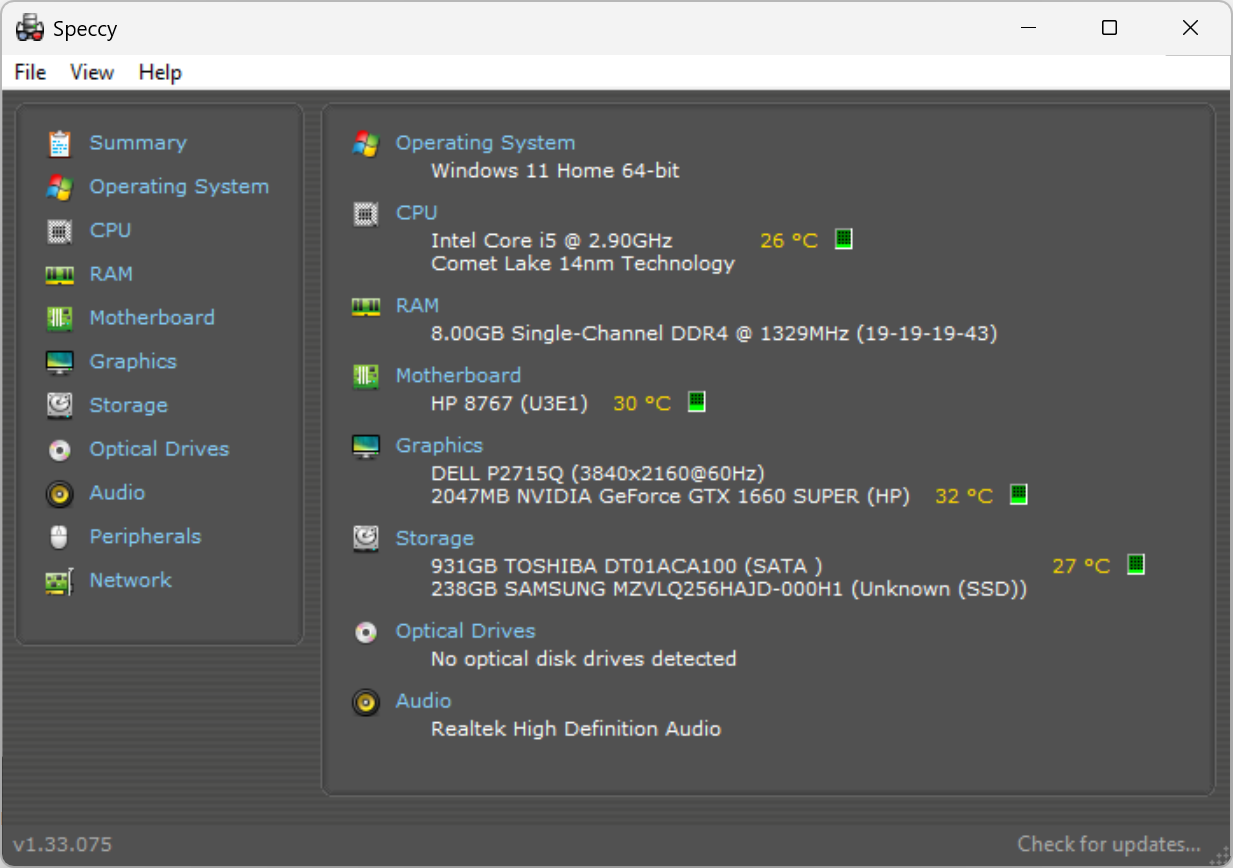Viewport: 1233px width, 868px height.
Task: Select Motherboard label in the sidebar
Action: coord(152,318)
